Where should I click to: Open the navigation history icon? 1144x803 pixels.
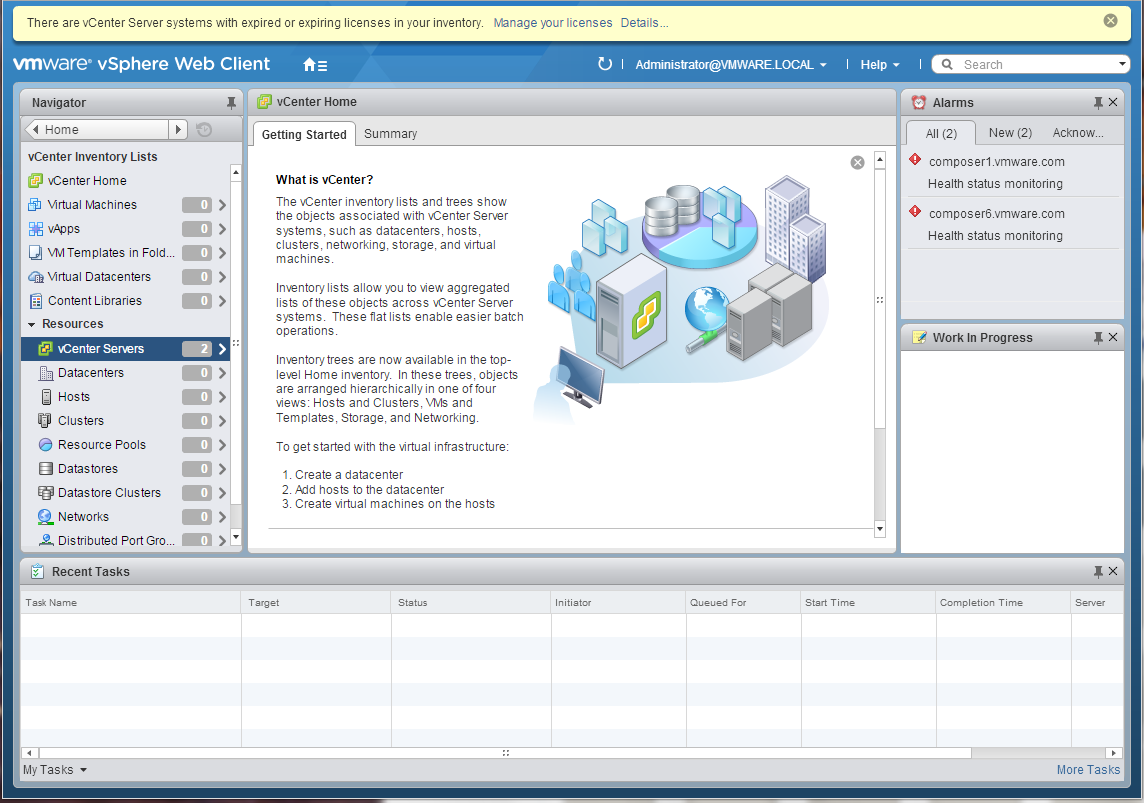[x=204, y=130]
